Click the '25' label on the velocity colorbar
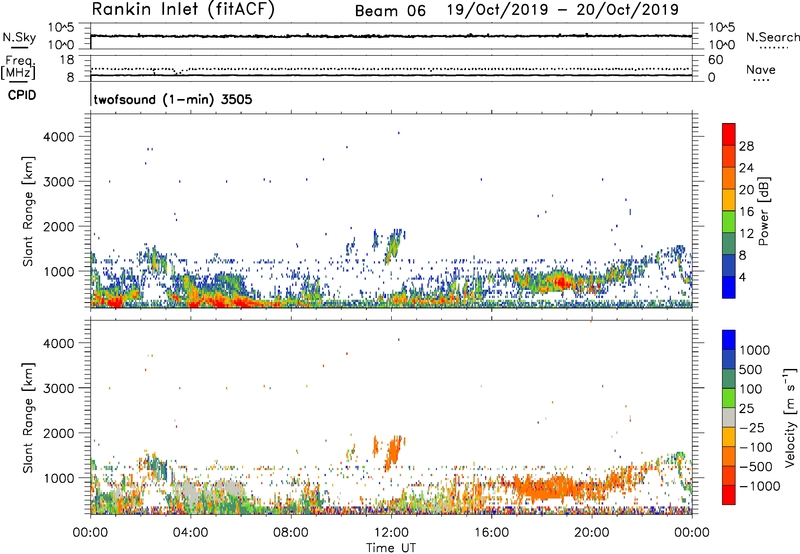 pyautogui.click(x=746, y=409)
